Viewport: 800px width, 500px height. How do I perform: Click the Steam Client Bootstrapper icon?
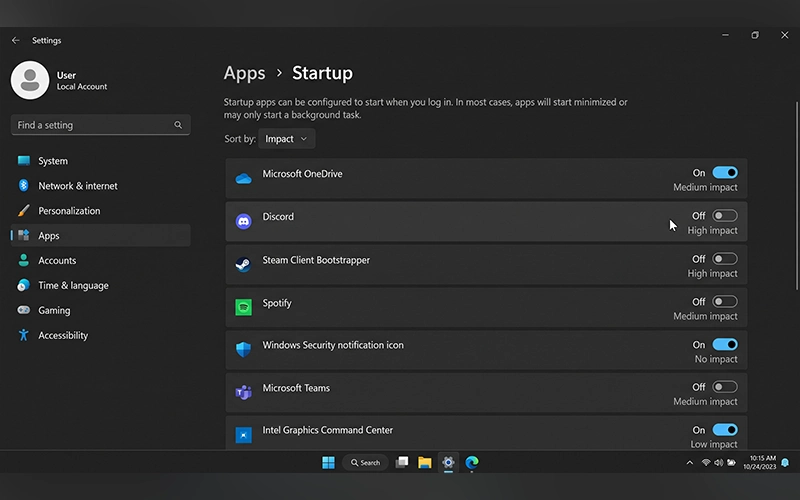coord(243,264)
